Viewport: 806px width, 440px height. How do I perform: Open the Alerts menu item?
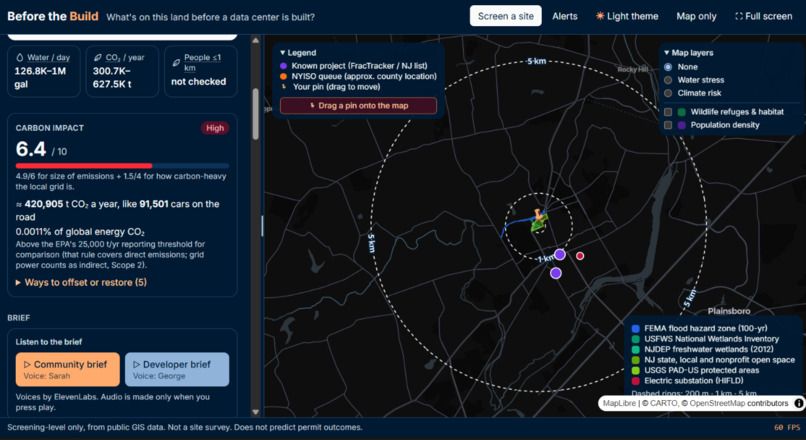[564, 16]
